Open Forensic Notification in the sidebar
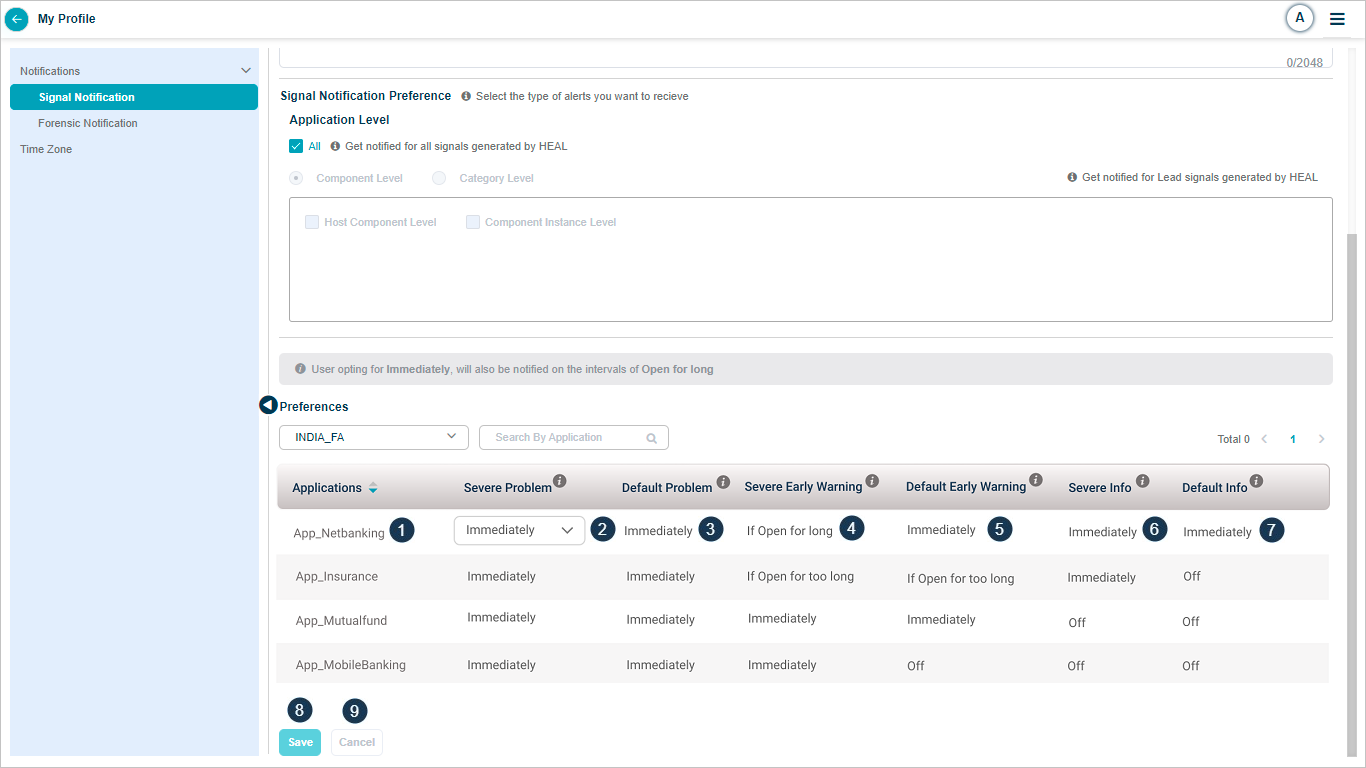Image resolution: width=1366 pixels, height=768 pixels. click(88, 123)
